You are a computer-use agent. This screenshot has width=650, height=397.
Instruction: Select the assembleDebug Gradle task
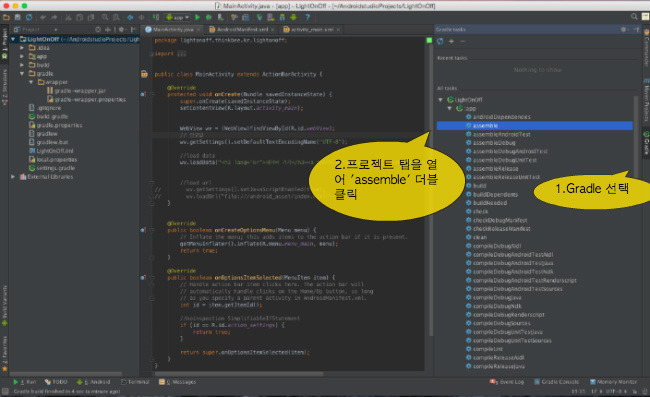(494, 143)
